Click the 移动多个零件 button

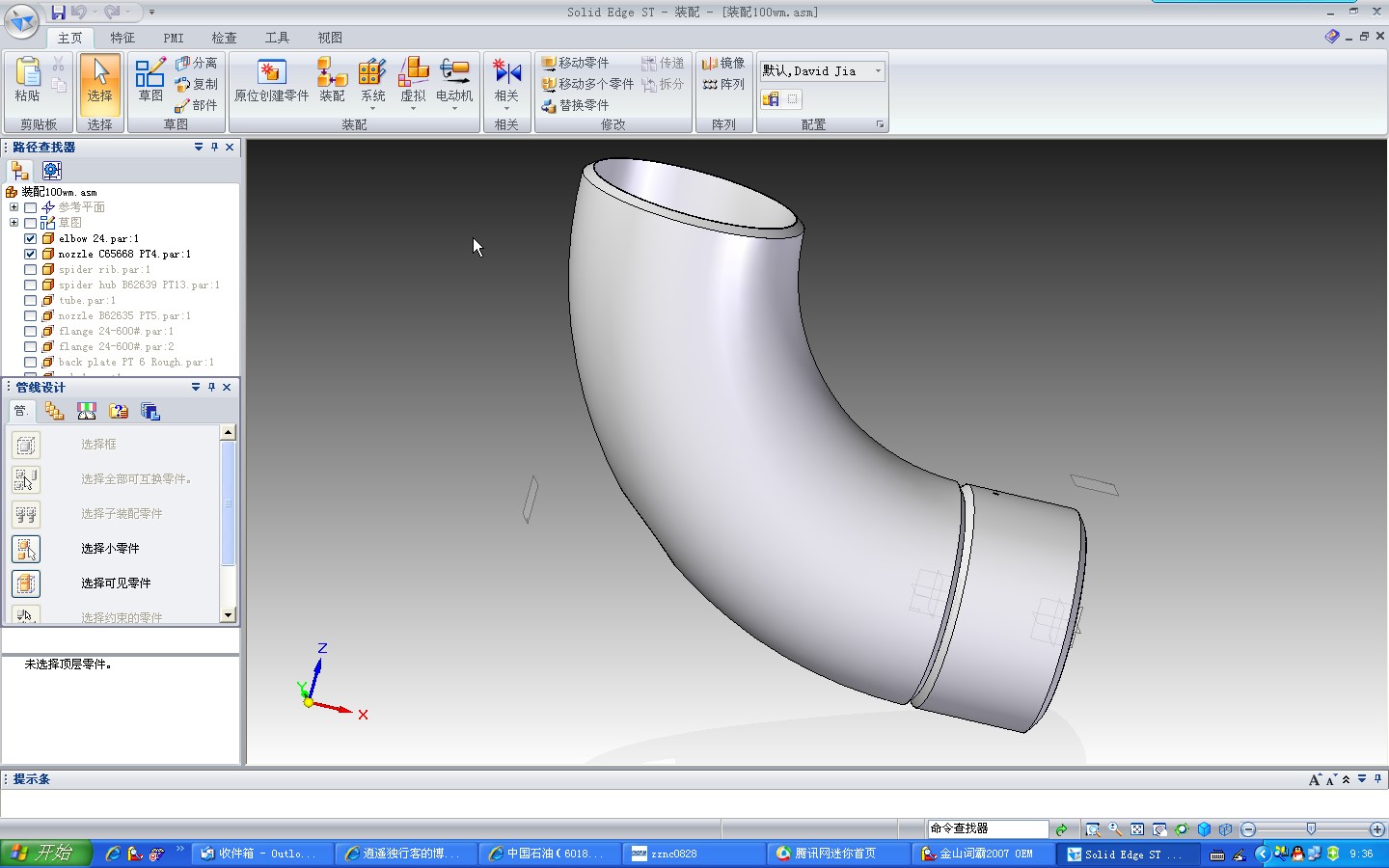(587, 84)
